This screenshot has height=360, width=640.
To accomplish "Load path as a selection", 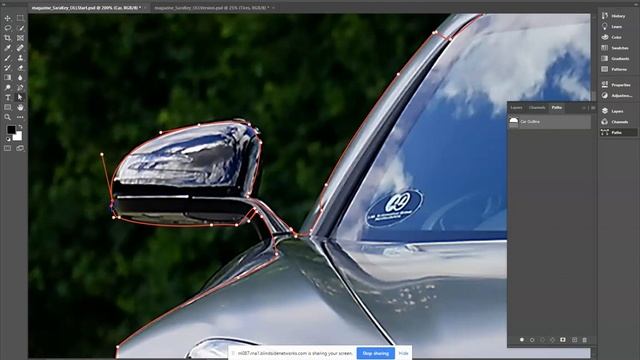I will (x=542, y=340).
